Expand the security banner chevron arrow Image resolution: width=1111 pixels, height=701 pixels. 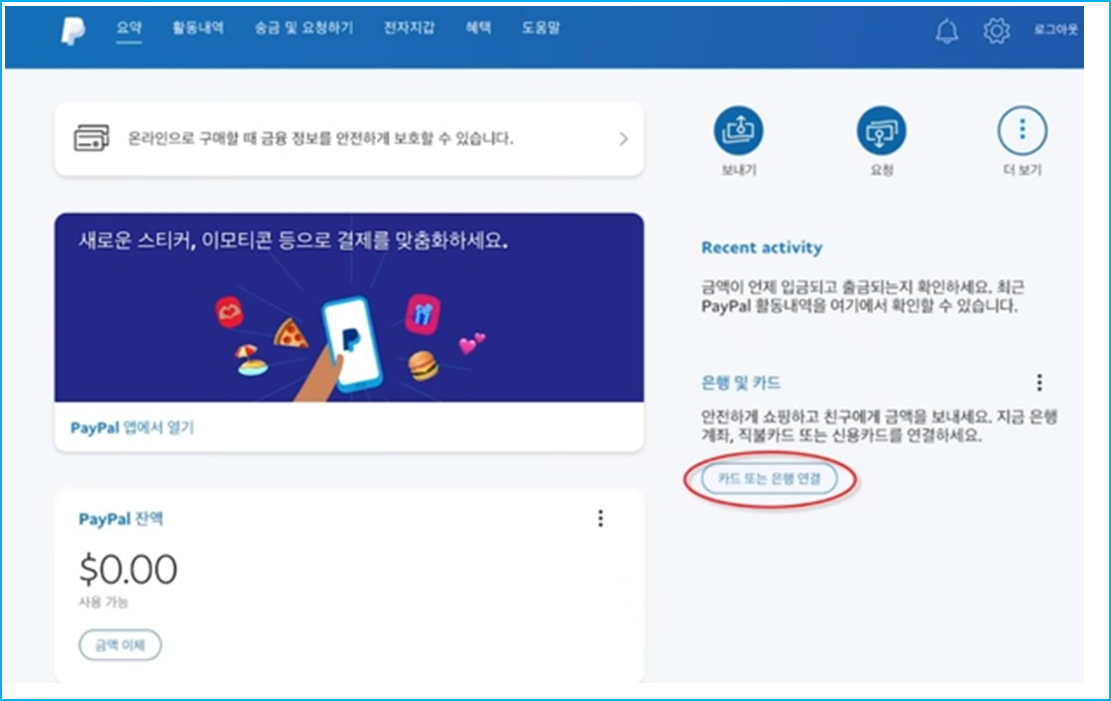coord(624,138)
